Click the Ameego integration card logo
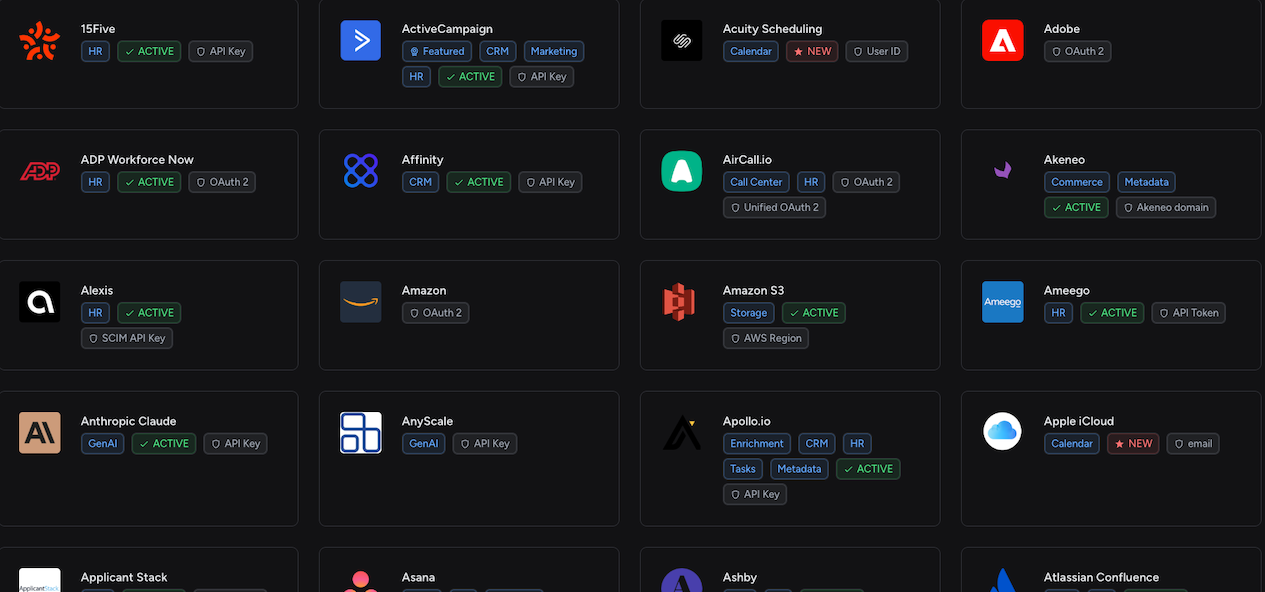Screen dimensions: 1265x592 tap(1002, 302)
